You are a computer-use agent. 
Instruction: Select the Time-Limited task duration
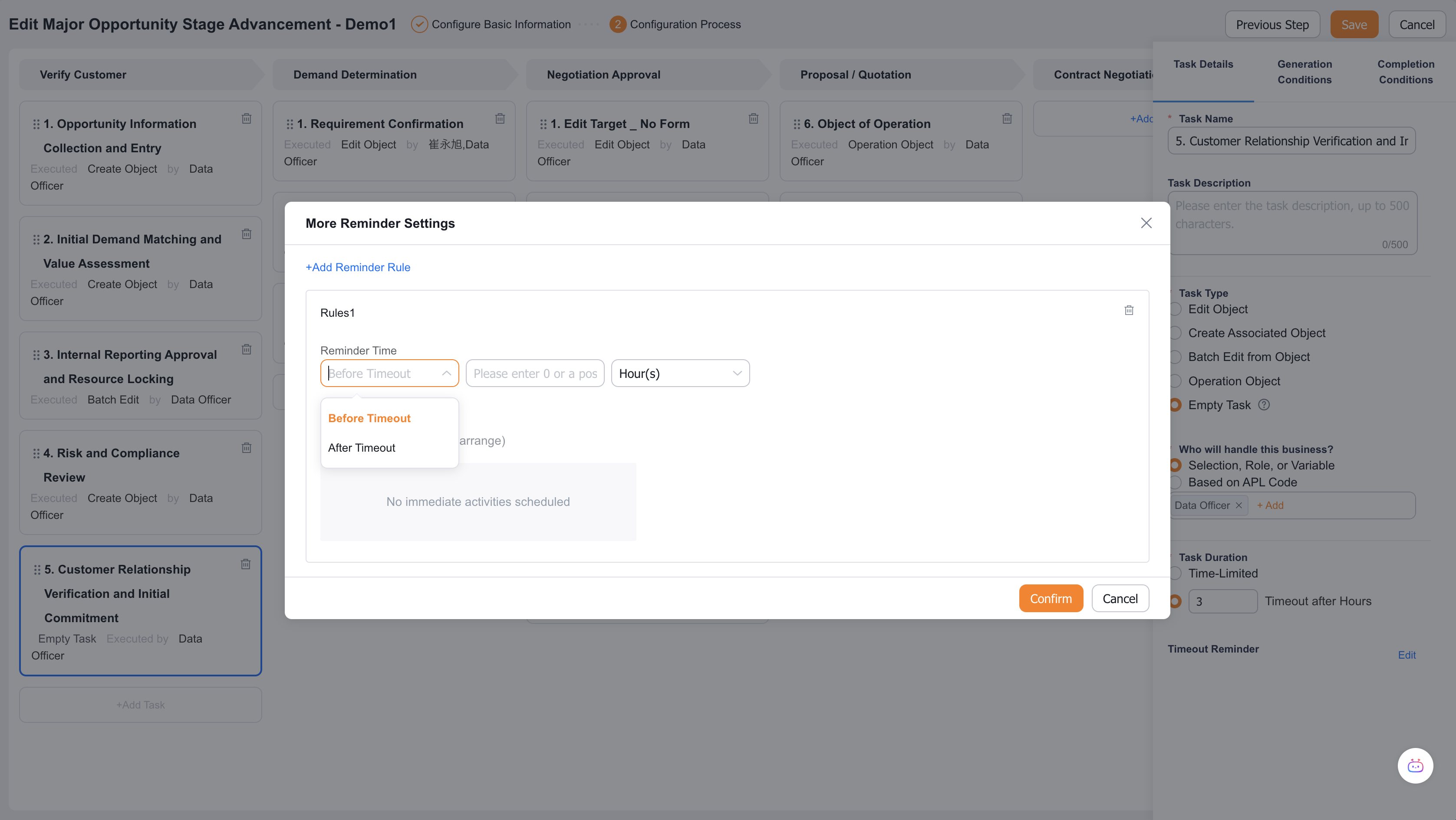click(1176, 573)
